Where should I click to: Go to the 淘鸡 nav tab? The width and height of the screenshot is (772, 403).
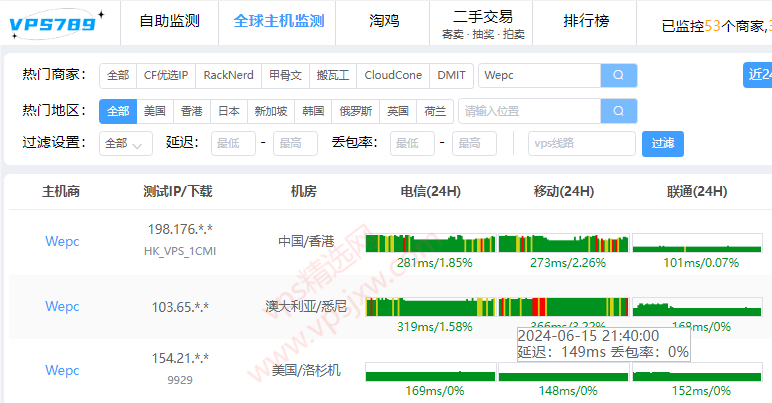click(384, 21)
